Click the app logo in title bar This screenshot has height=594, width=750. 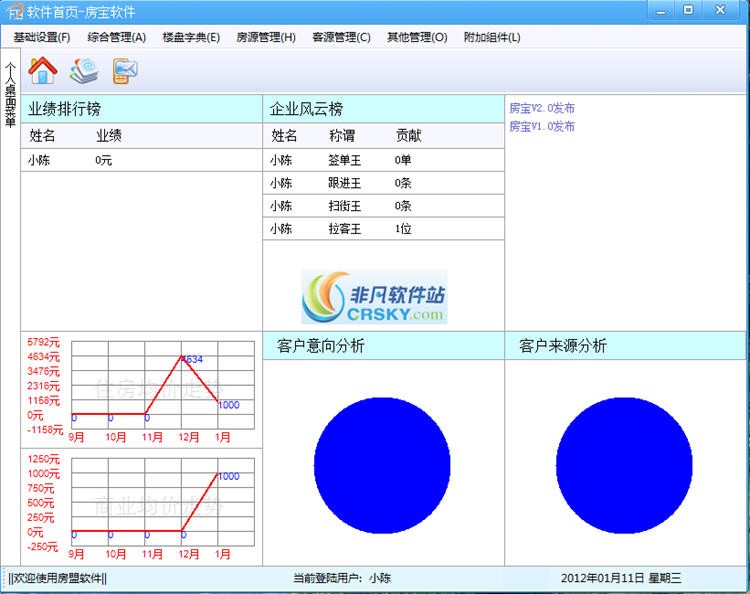click(x=15, y=11)
